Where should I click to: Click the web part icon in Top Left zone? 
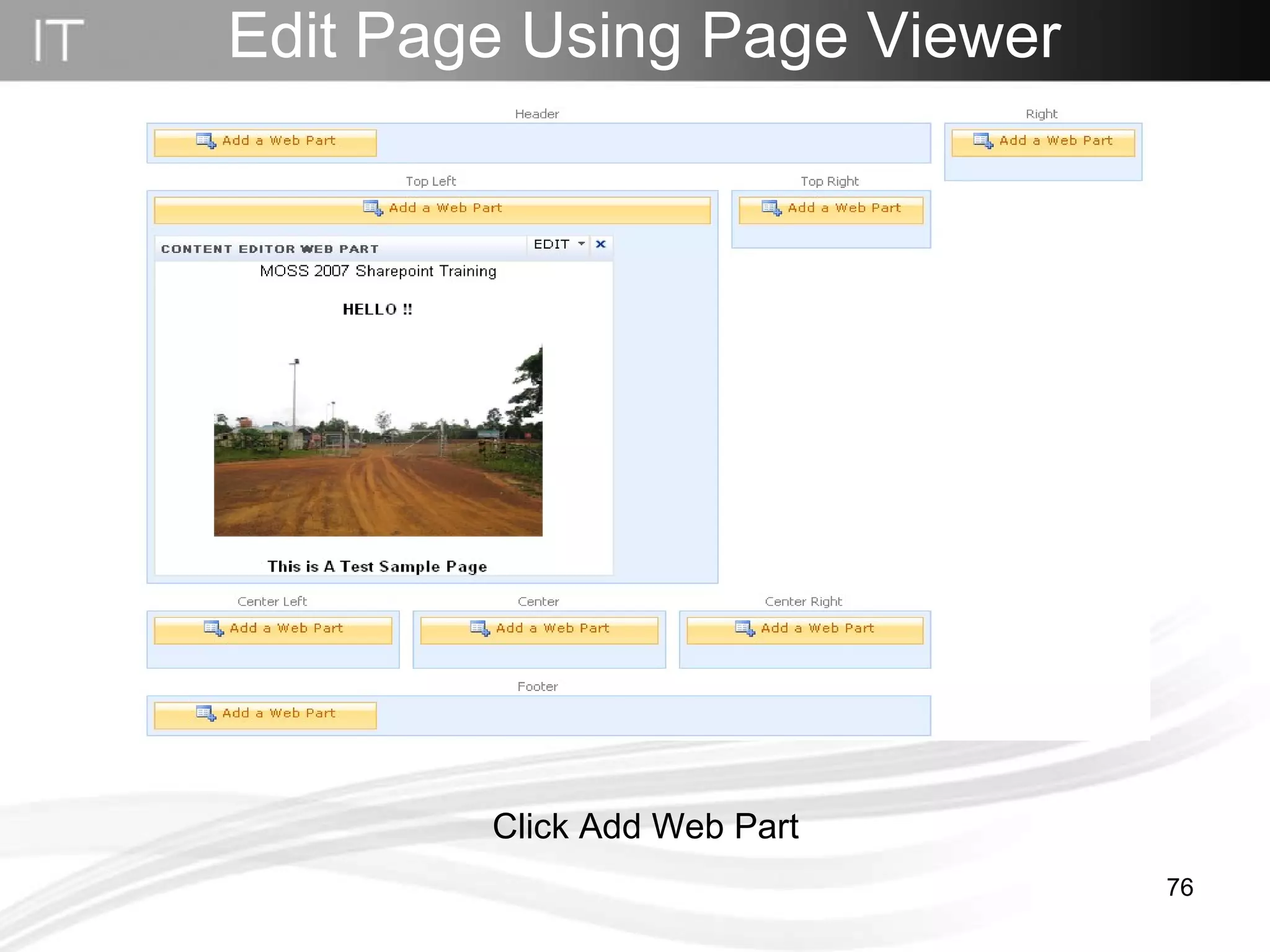(x=373, y=208)
